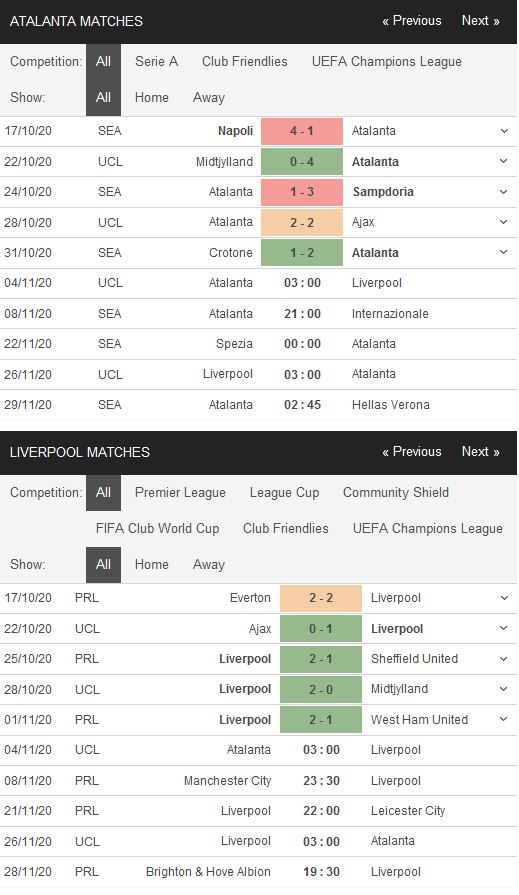Open the 2-0 Liverpool Midtjylland score
Viewport: 519px width, 895px height.
321,690
